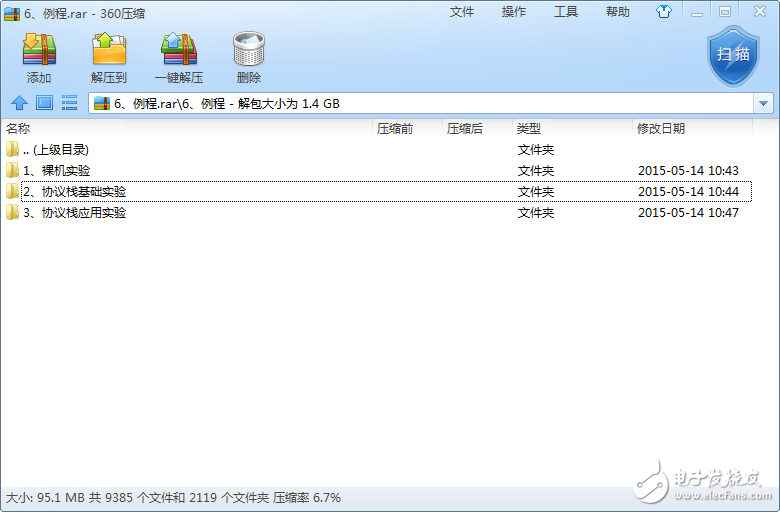This screenshot has width=780, height=512.
Task: Open the 工具 menu
Action: click(x=566, y=12)
